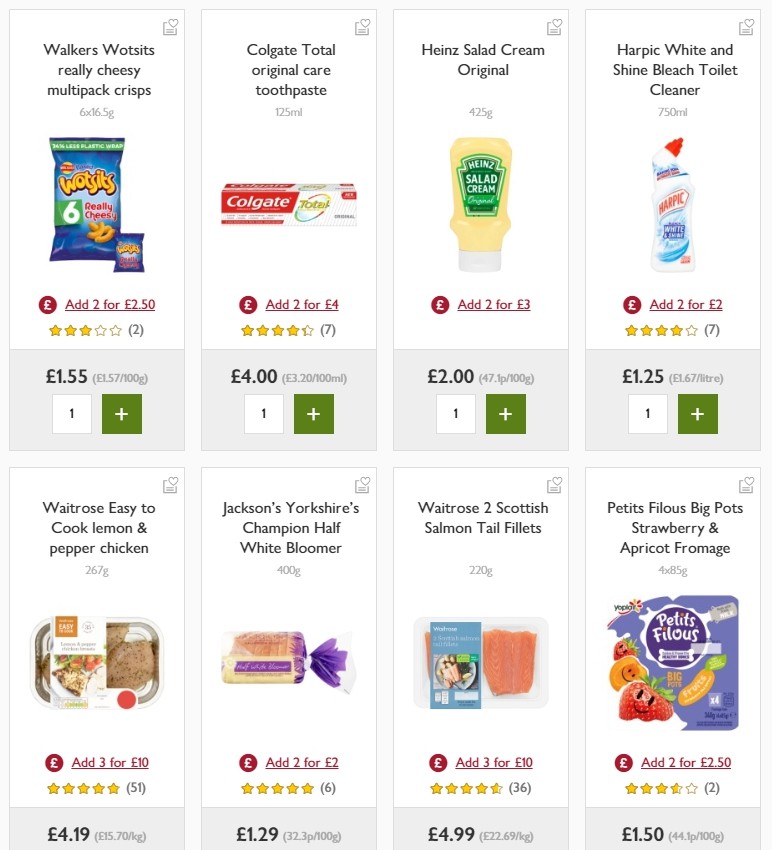Favourite the Heinz Salad Cream using heart icon

(x=554, y=27)
